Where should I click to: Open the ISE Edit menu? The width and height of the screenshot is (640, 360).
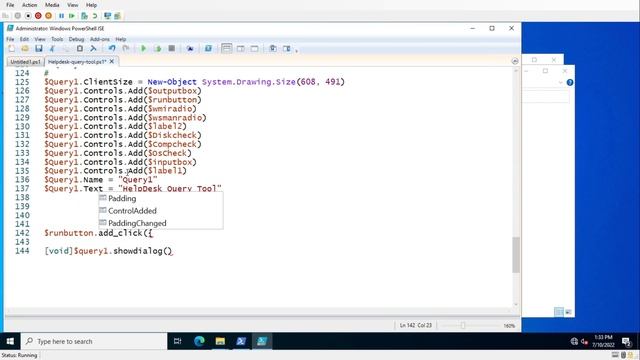[24, 39]
